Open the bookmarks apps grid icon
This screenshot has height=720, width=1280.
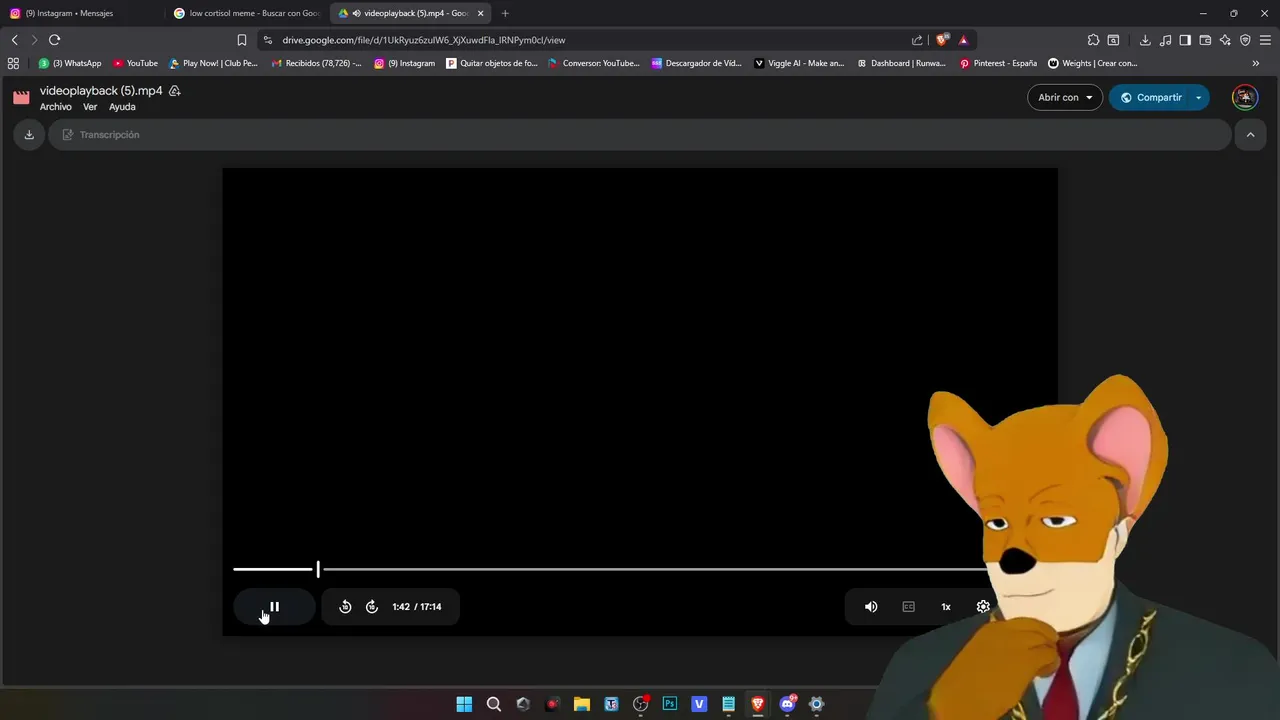click(13, 63)
